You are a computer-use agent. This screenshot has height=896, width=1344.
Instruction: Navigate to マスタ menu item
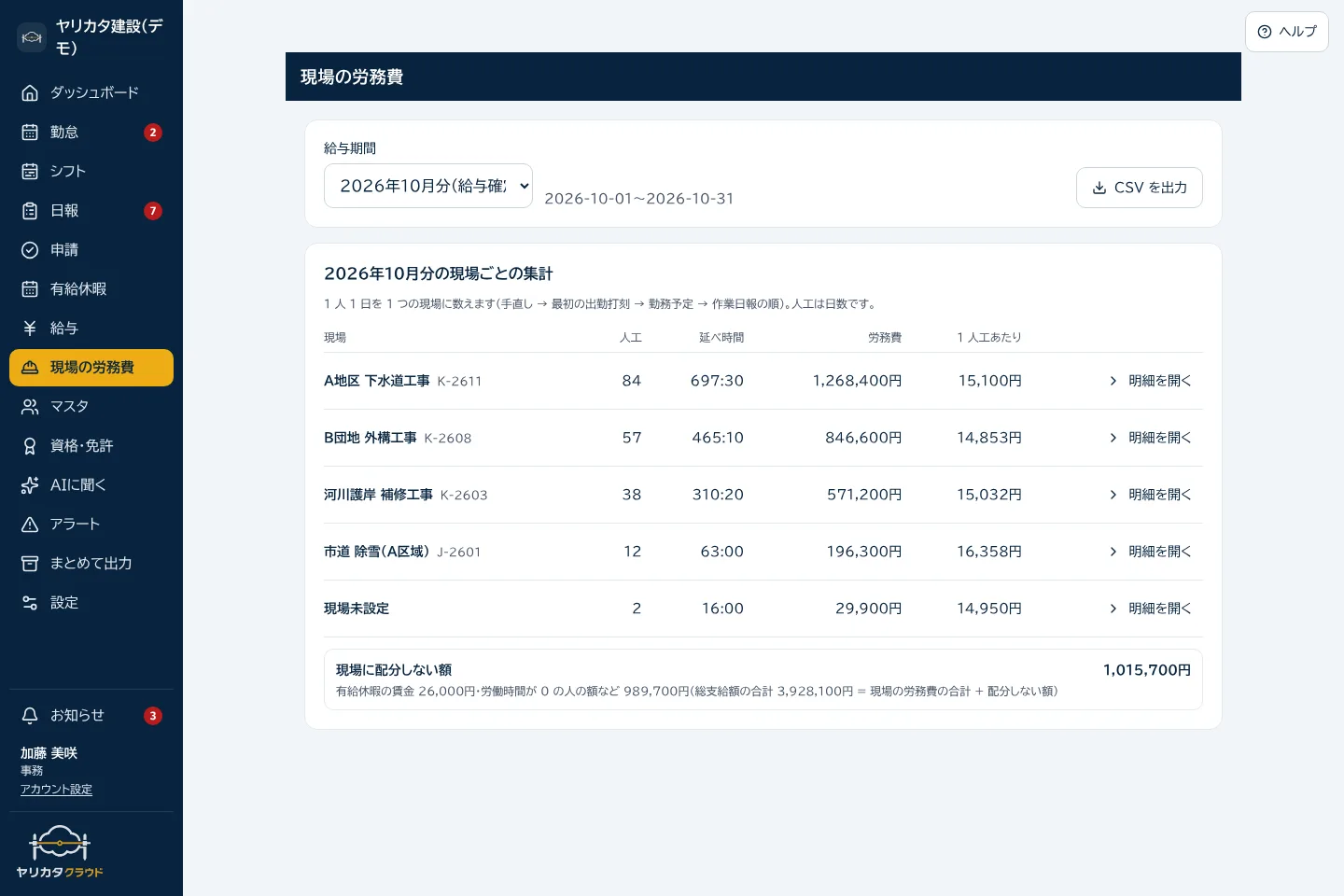91,406
